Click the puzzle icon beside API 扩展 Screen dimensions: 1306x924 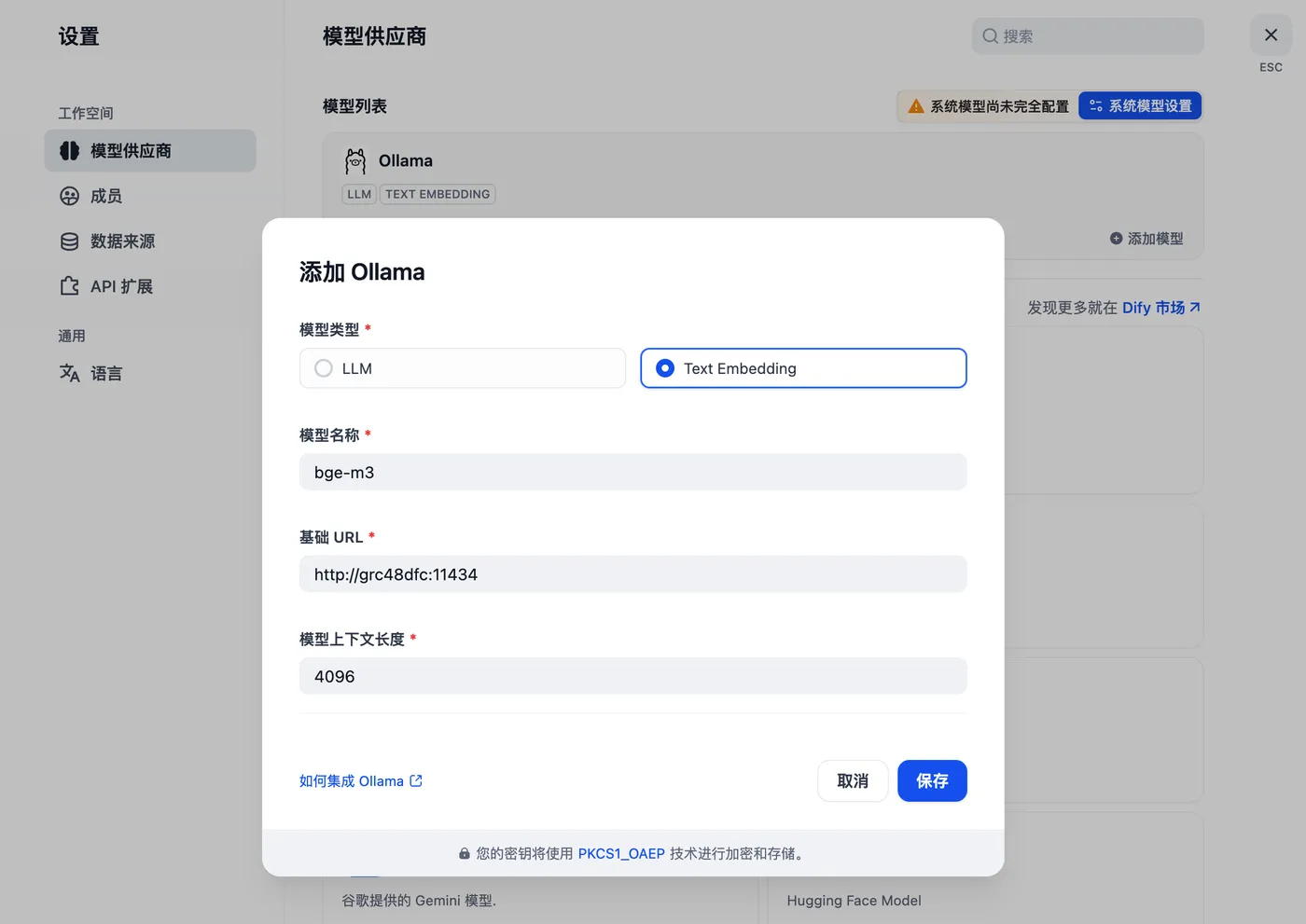pos(70,286)
